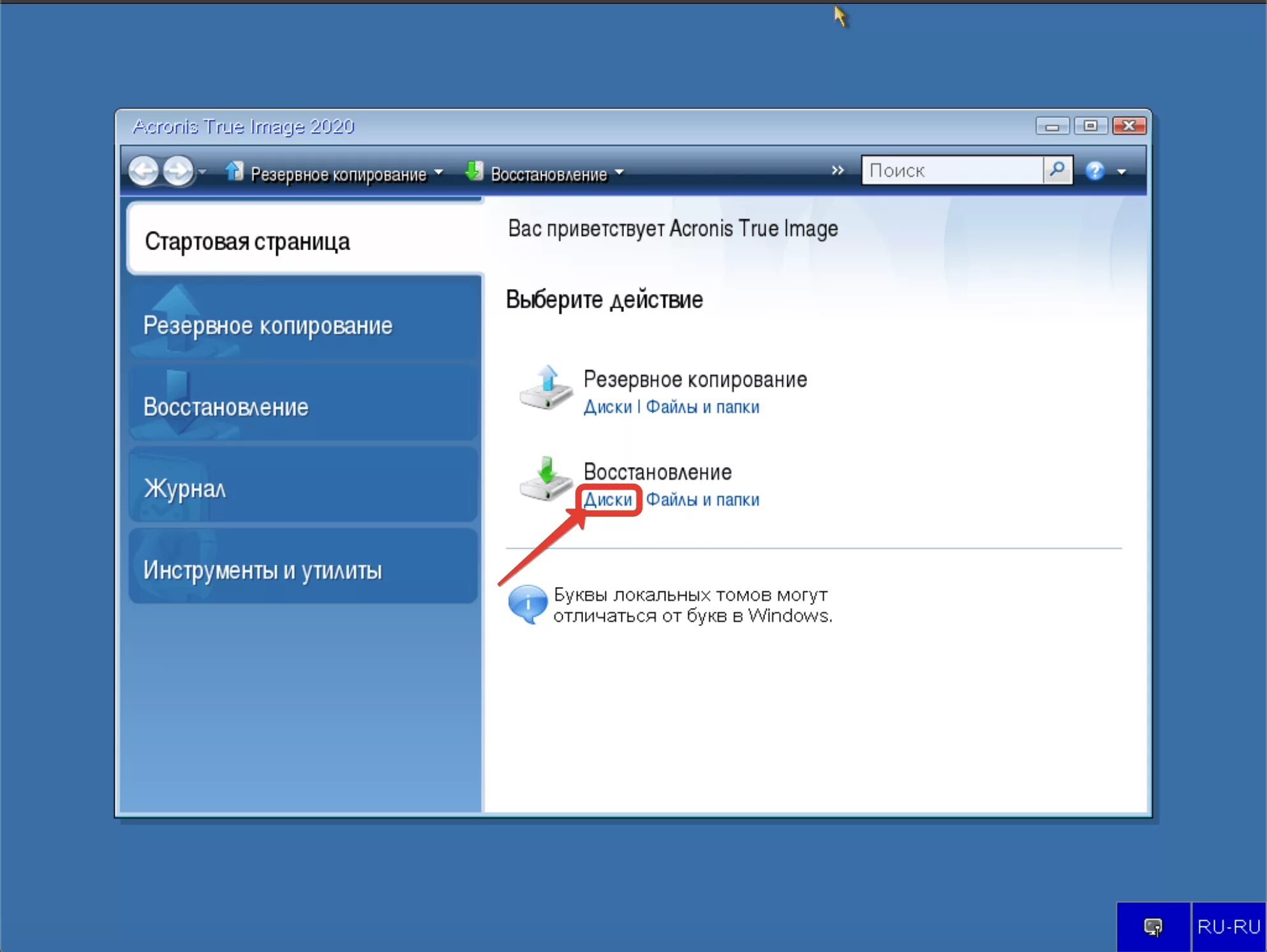Expand the Резервное копирование toolbar dropdown
This screenshot has height=952, width=1267.
coord(439,172)
